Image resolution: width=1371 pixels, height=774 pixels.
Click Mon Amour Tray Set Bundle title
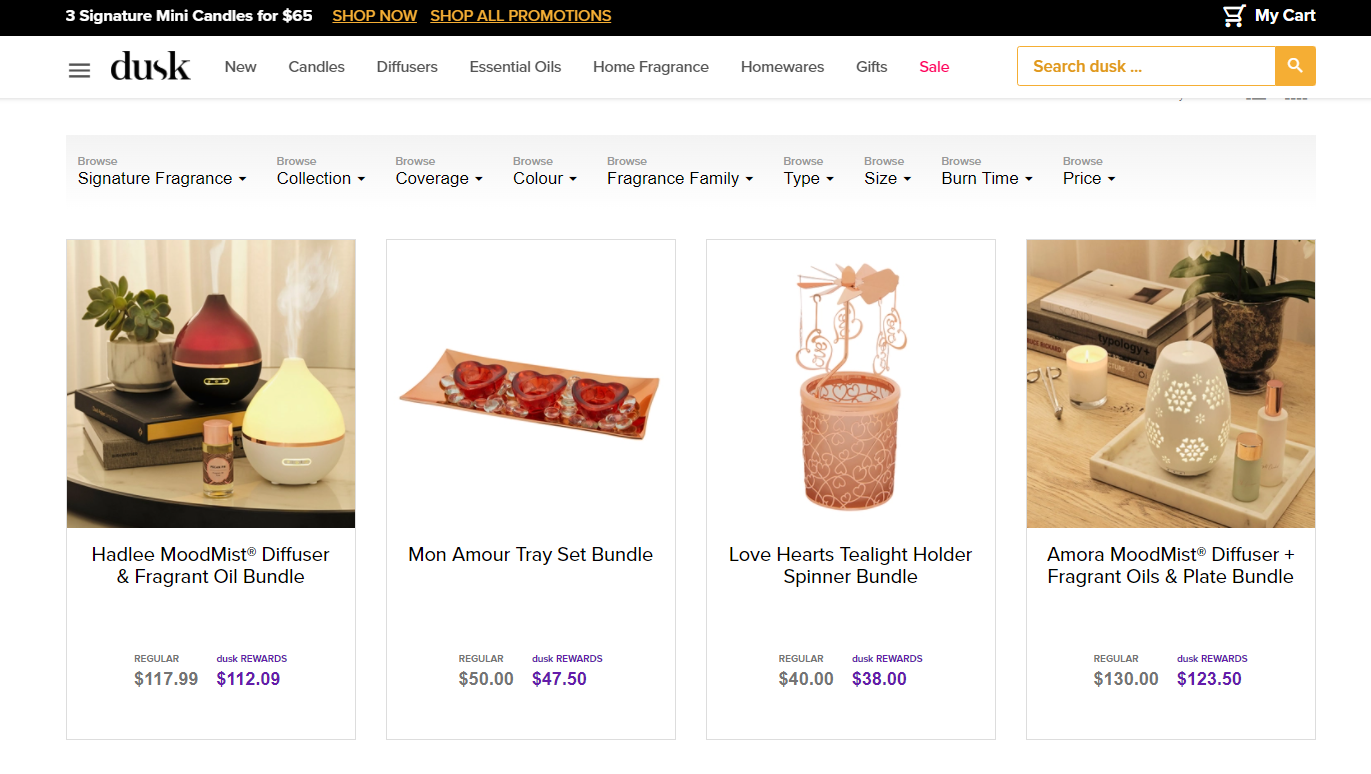(531, 554)
